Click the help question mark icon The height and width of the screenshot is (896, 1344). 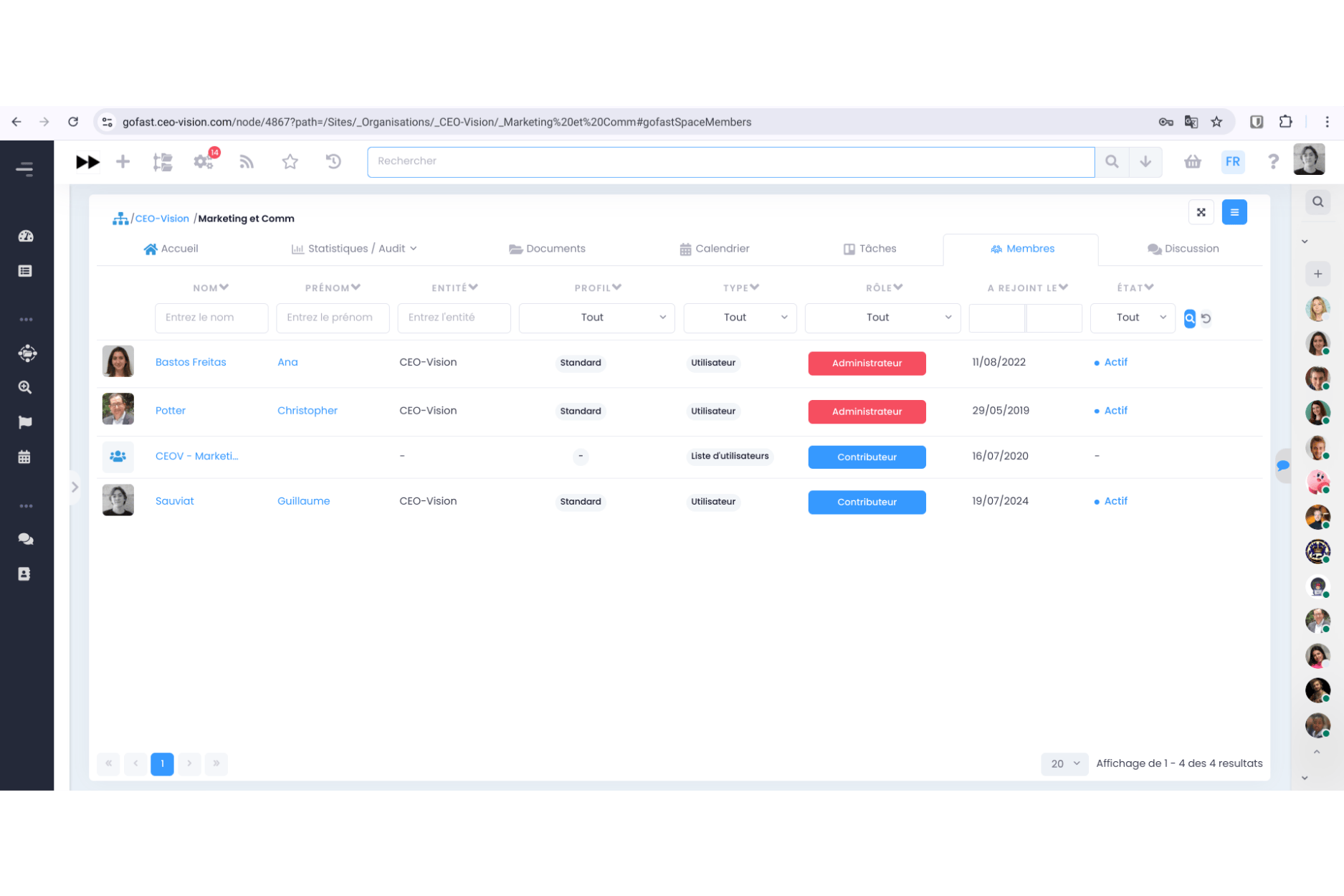(x=1272, y=162)
